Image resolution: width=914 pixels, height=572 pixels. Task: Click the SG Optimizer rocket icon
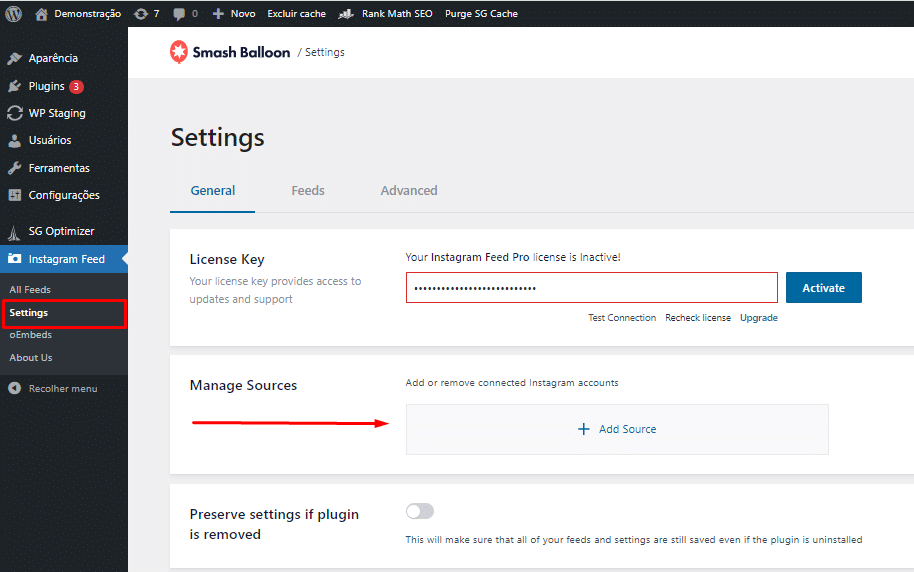pos(14,232)
